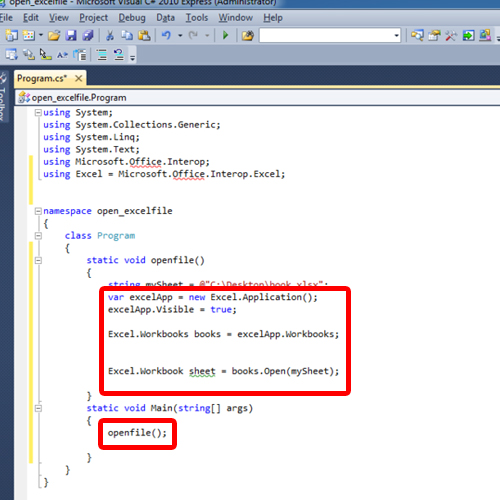Click the 'Excel.Workbooks books' declaration line
500x500 pixels.
click(x=223, y=334)
